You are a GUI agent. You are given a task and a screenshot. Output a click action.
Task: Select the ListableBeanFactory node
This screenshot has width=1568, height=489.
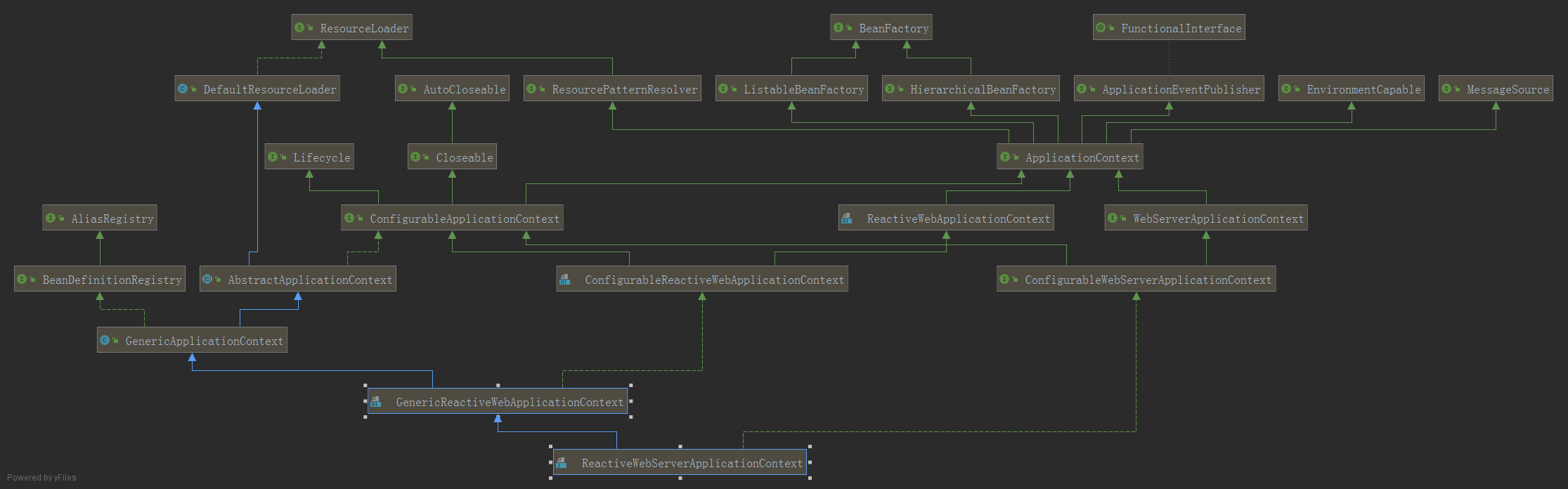tap(791, 89)
